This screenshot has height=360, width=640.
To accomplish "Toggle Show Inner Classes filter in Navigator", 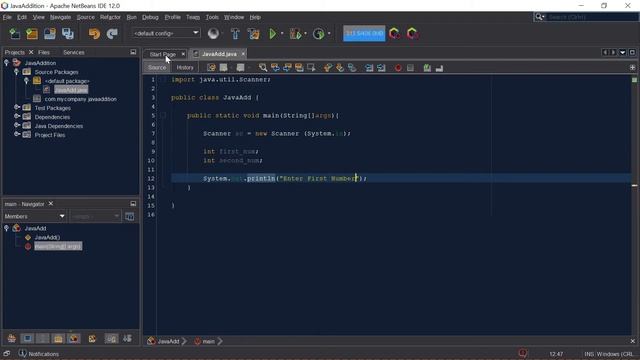I will pyautogui.click(x=74, y=338).
